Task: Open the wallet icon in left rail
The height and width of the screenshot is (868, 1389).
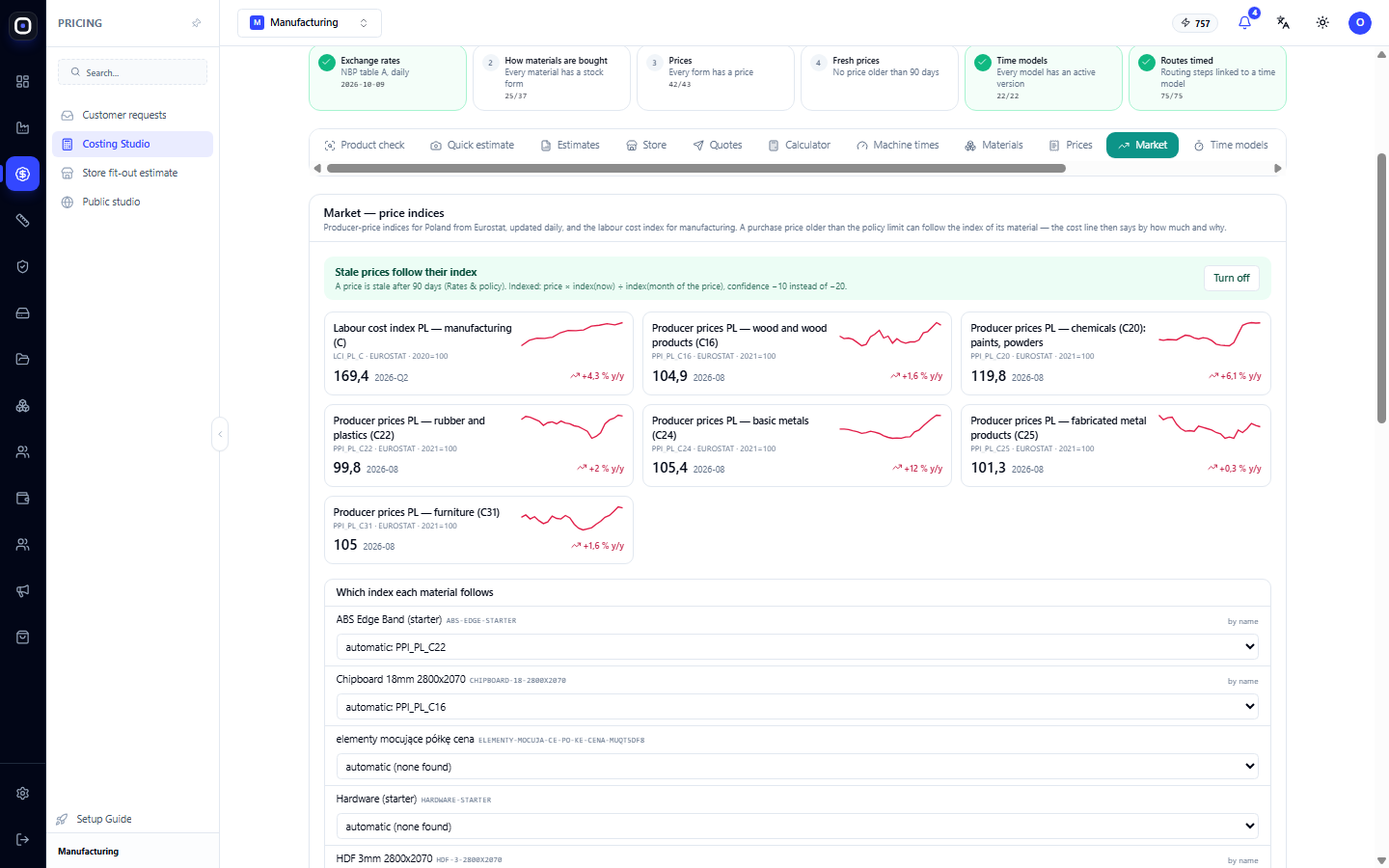Action: [x=23, y=499]
